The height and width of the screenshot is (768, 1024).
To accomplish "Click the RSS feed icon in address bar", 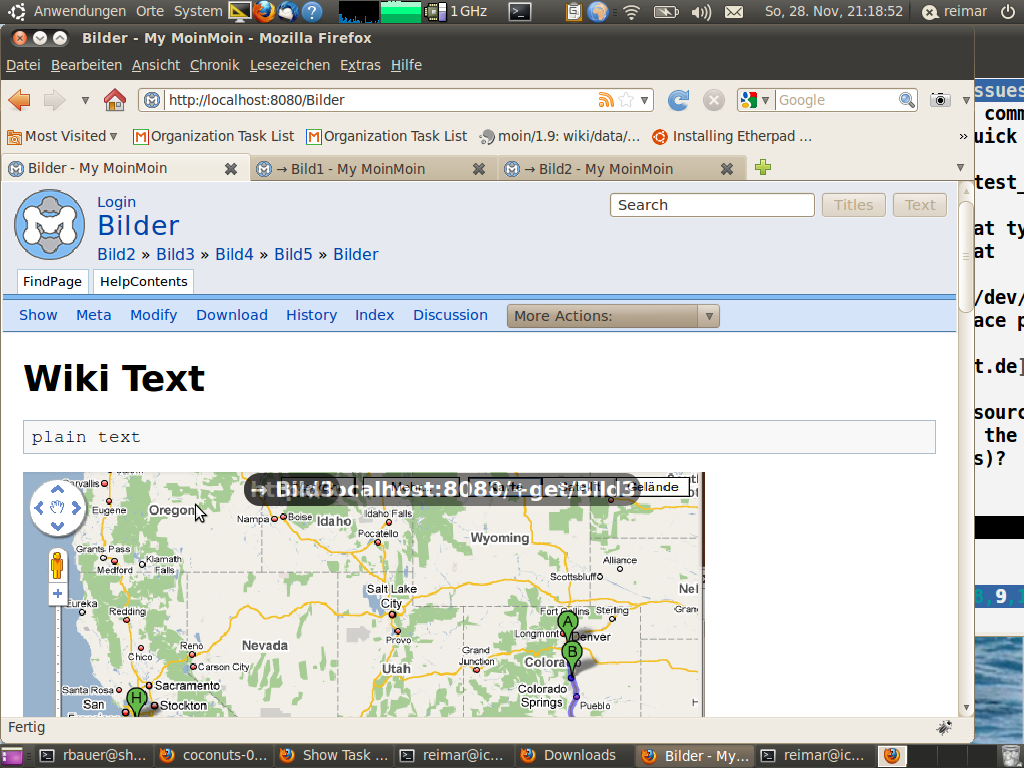I will pos(605,100).
